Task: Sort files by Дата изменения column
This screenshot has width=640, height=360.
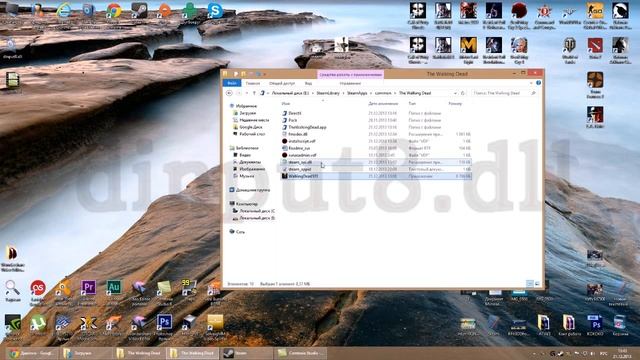Action: [x=383, y=104]
